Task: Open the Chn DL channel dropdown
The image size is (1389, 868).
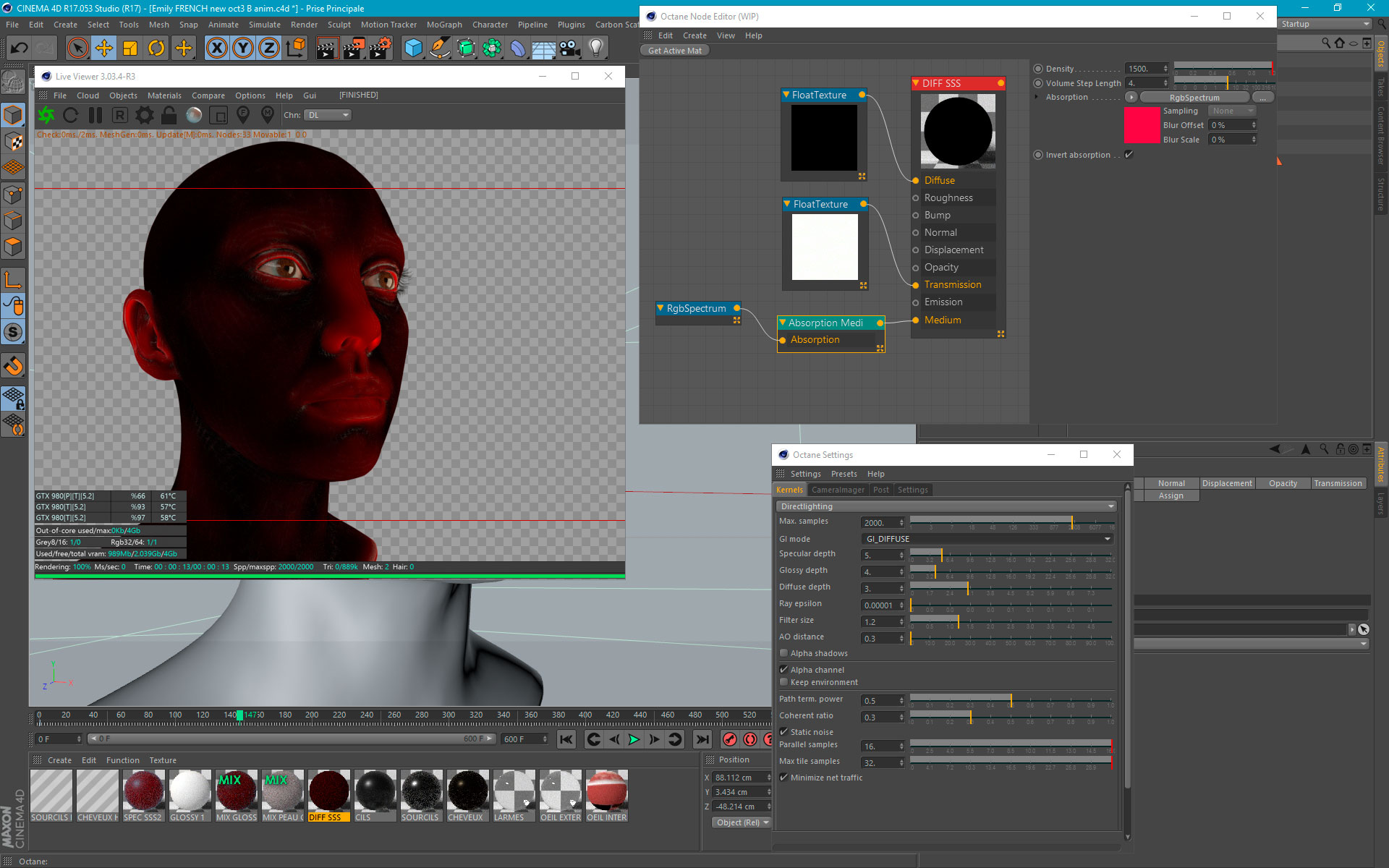Action: (328, 115)
